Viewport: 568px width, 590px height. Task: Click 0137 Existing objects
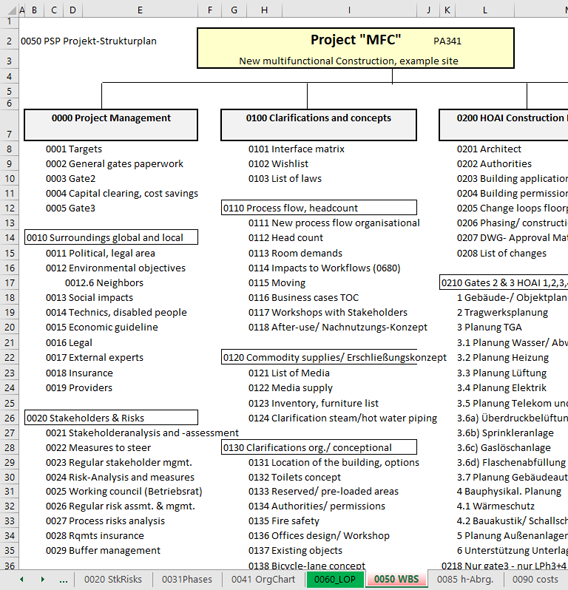click(295, 550)
